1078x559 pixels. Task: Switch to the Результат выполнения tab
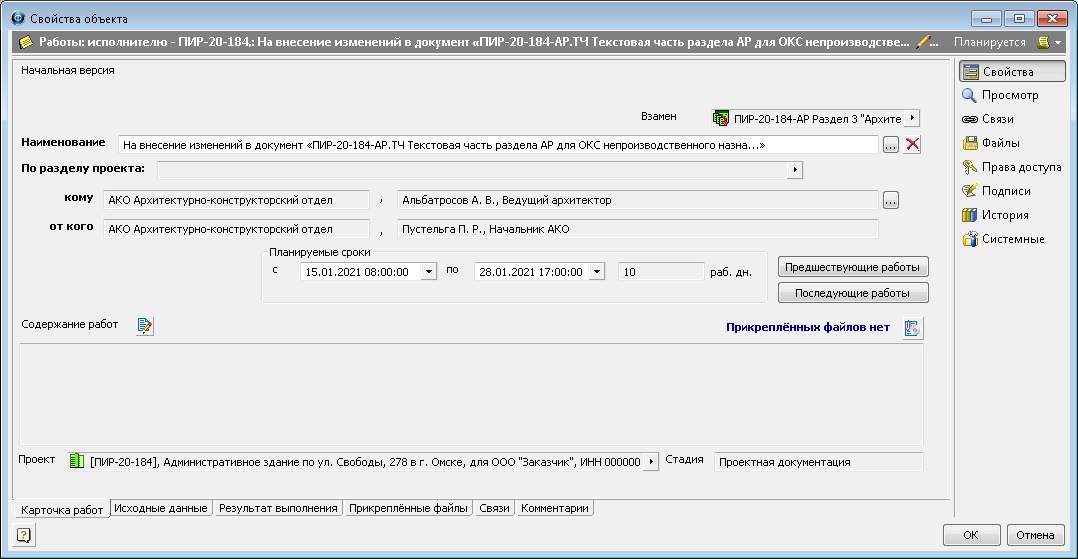(x=278, y=508)
